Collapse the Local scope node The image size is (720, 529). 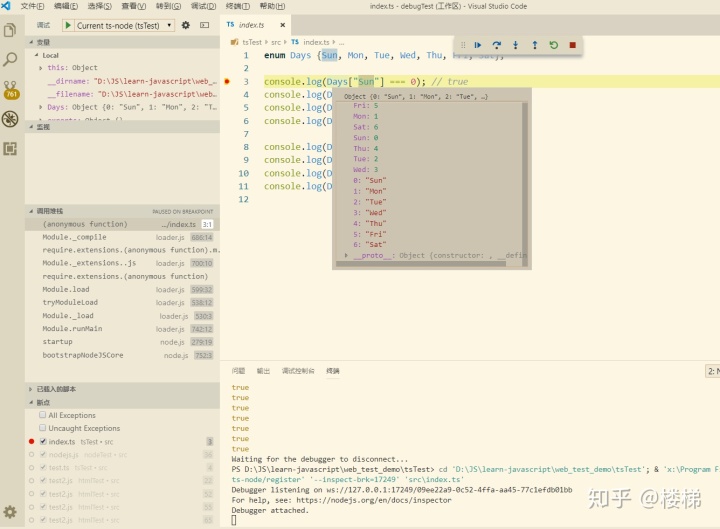pos(37,55)
